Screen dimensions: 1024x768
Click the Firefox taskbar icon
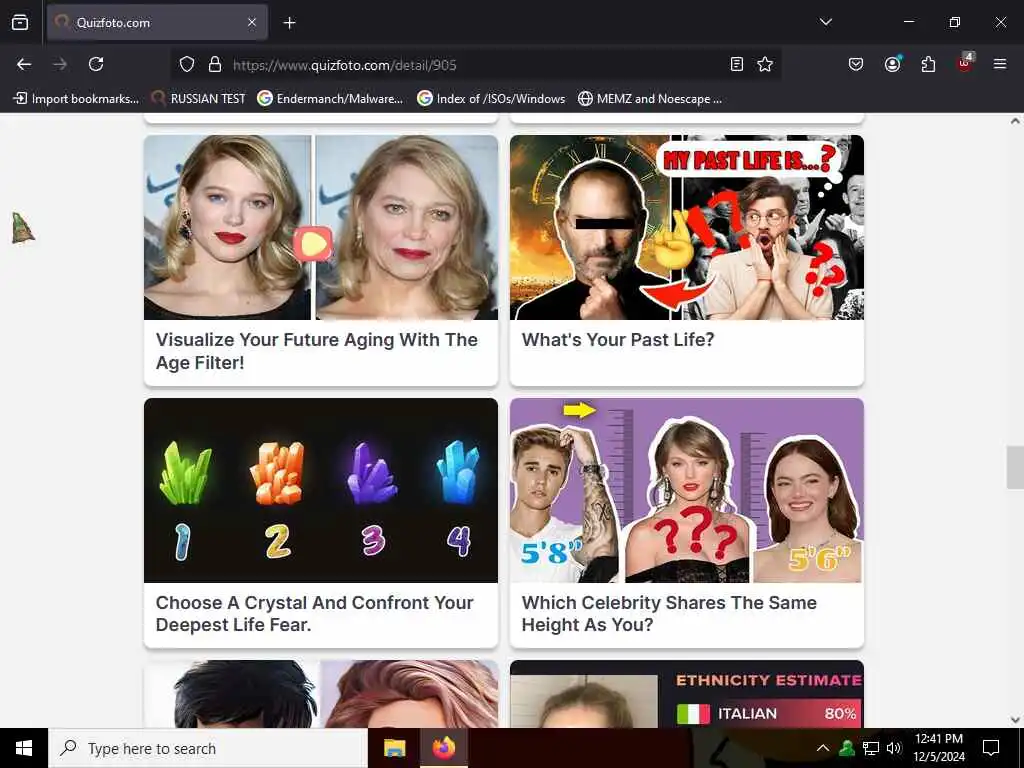[x=443, y=748]
